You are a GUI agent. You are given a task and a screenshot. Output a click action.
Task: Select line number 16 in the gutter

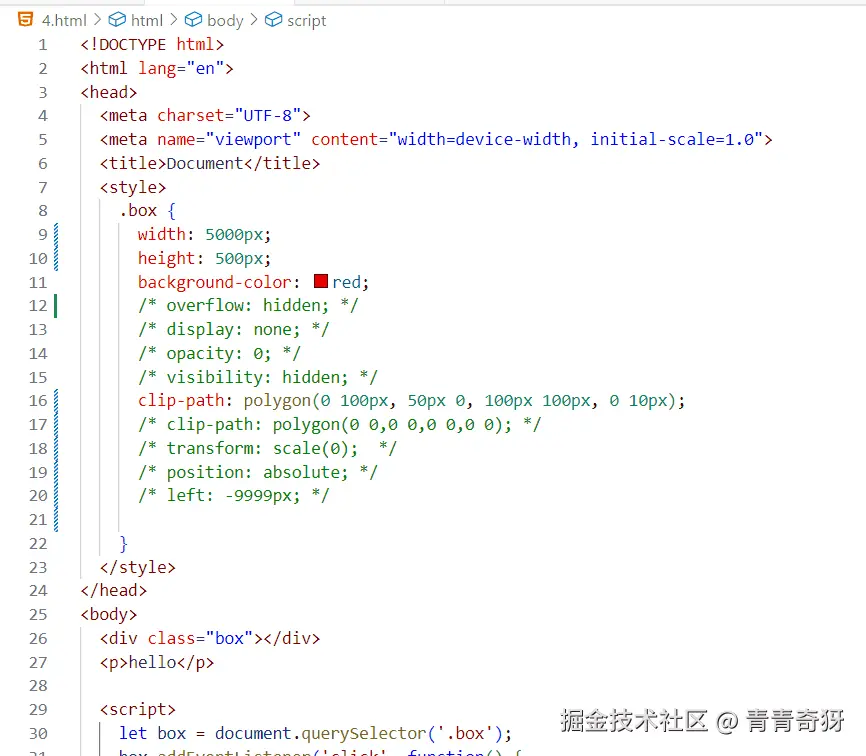(x=38, y=401)
